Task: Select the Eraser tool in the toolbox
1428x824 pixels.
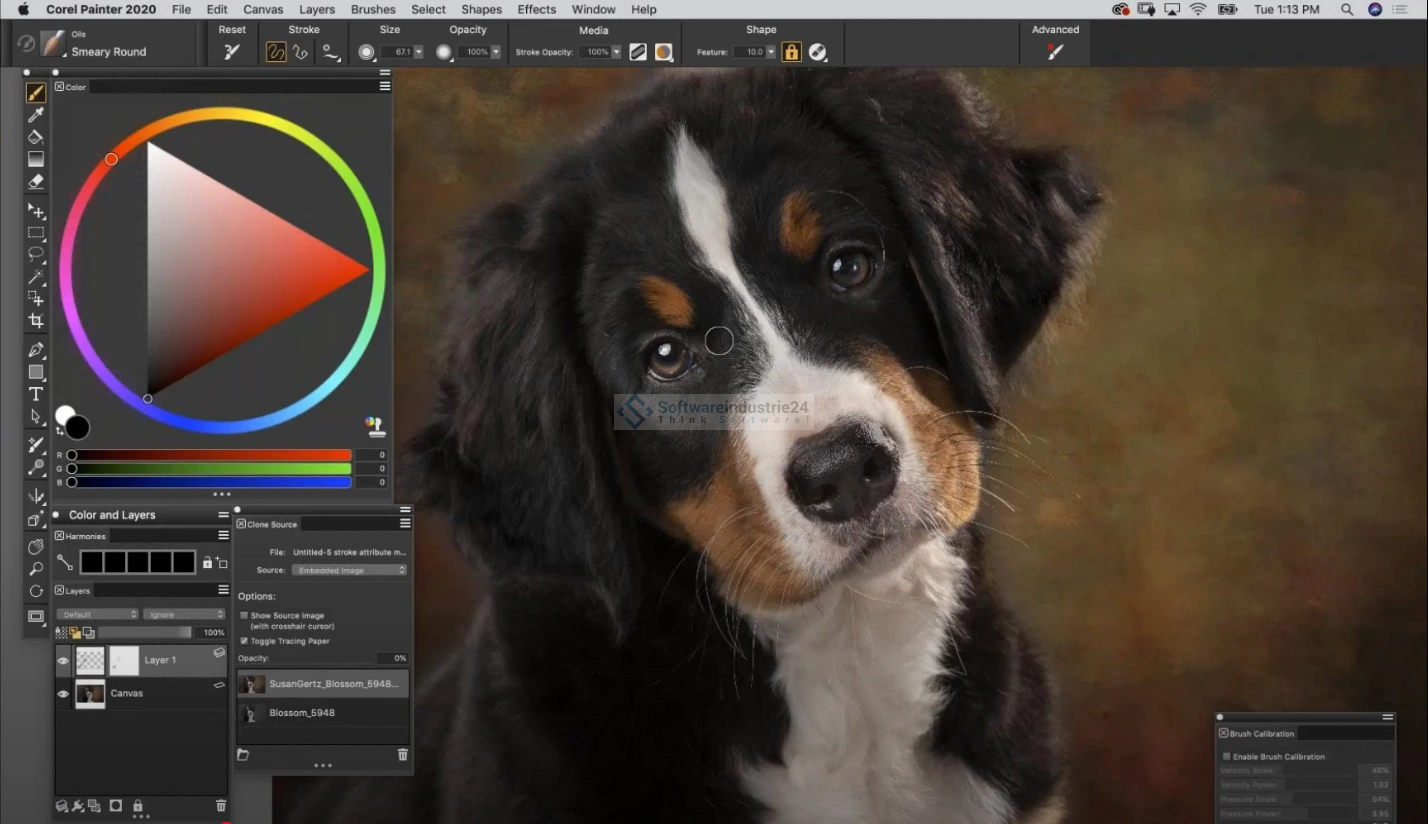Action: tap(36, 182)
